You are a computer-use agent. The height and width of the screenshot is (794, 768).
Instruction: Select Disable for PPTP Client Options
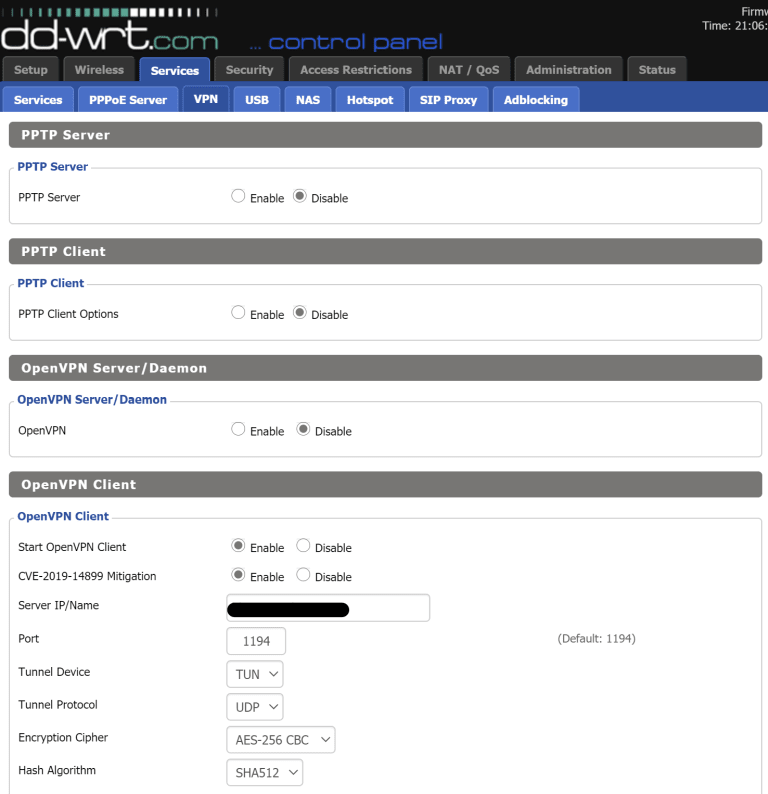300,312
